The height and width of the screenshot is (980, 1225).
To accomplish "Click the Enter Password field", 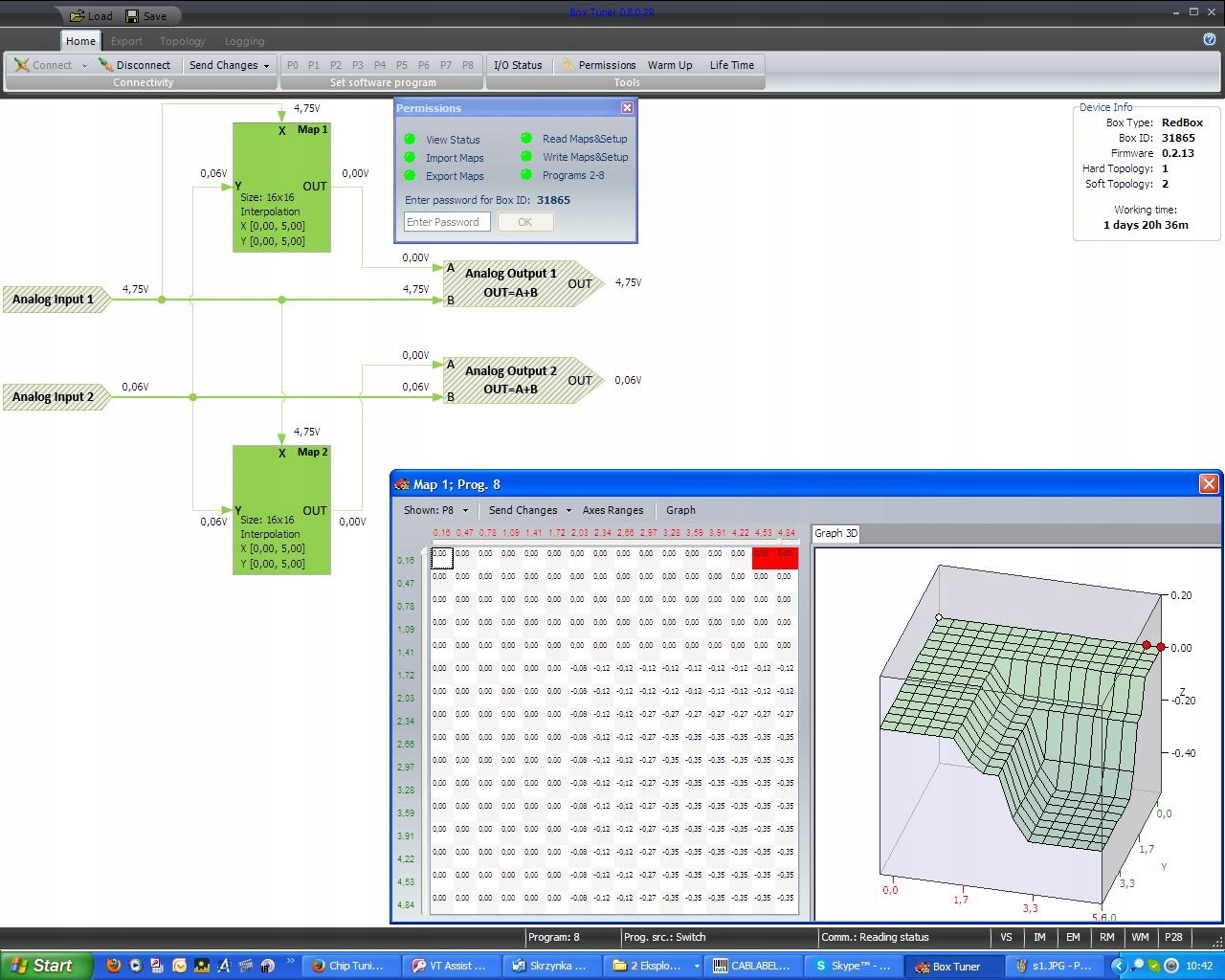I will 447,222.
